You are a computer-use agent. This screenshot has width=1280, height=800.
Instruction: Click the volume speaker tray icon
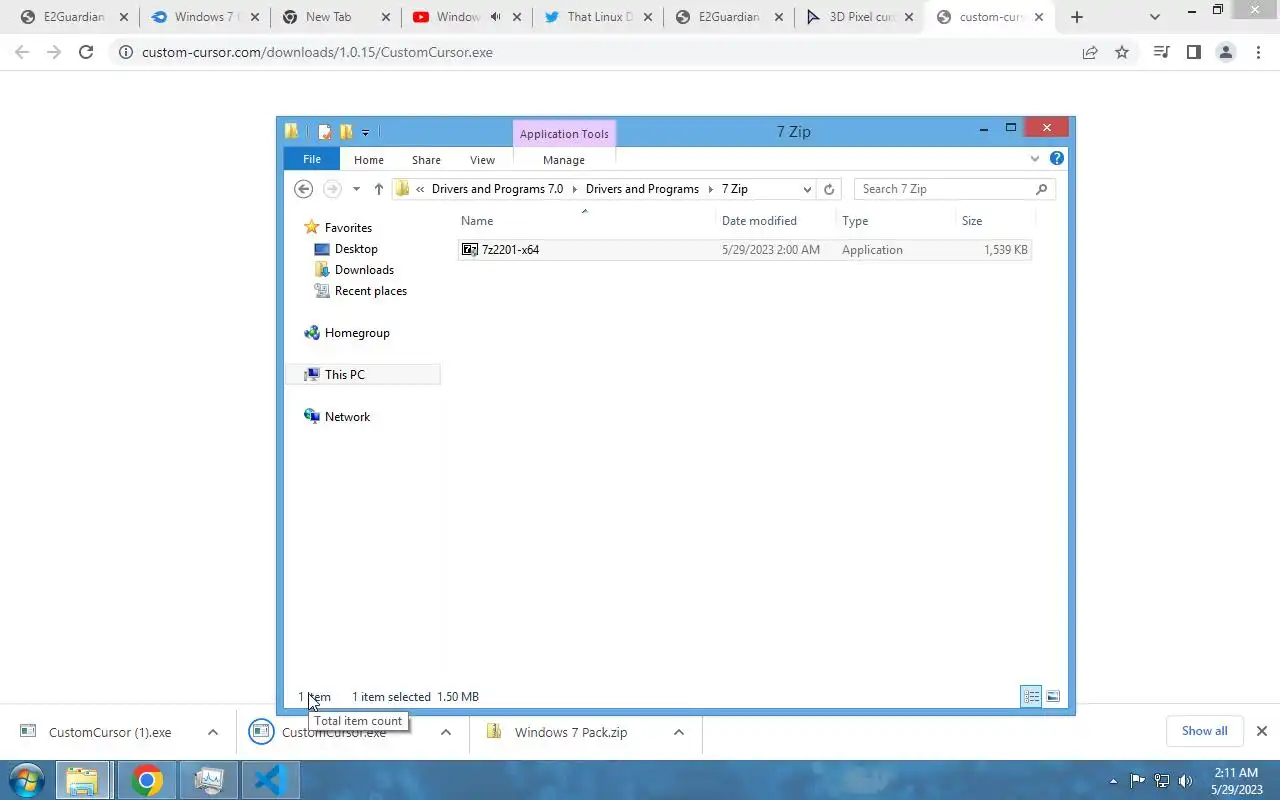click(1186, 780)
